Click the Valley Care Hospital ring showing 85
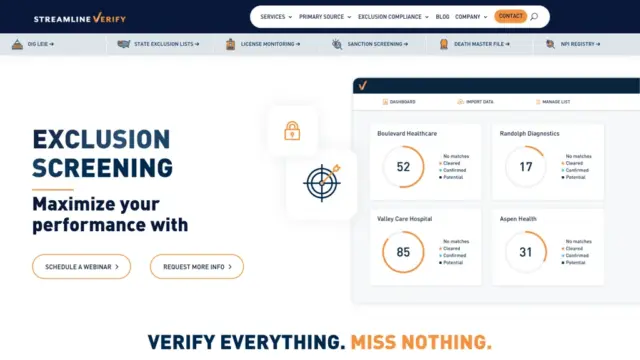 tap(403, 252)
